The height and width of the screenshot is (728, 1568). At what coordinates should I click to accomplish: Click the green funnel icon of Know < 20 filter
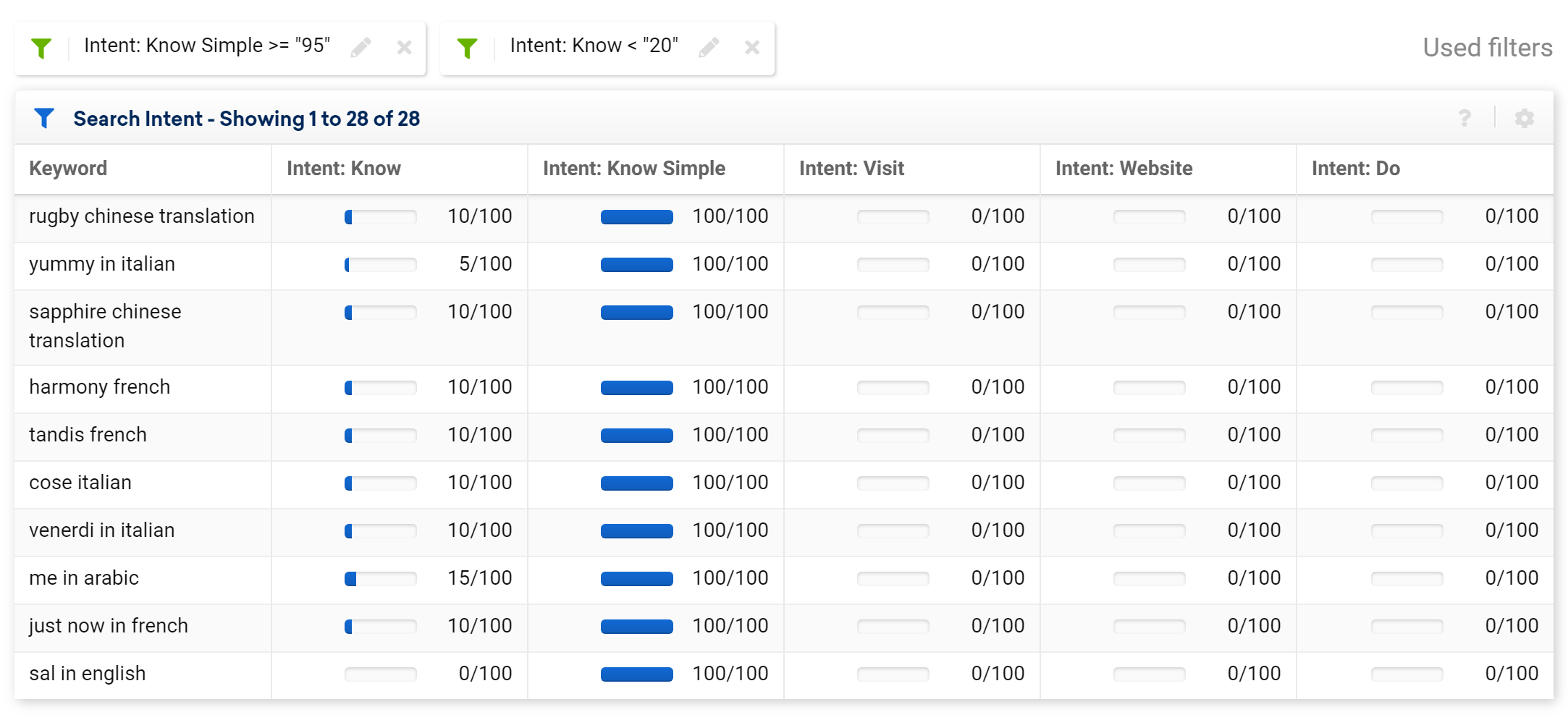click(x=468, y=48)
